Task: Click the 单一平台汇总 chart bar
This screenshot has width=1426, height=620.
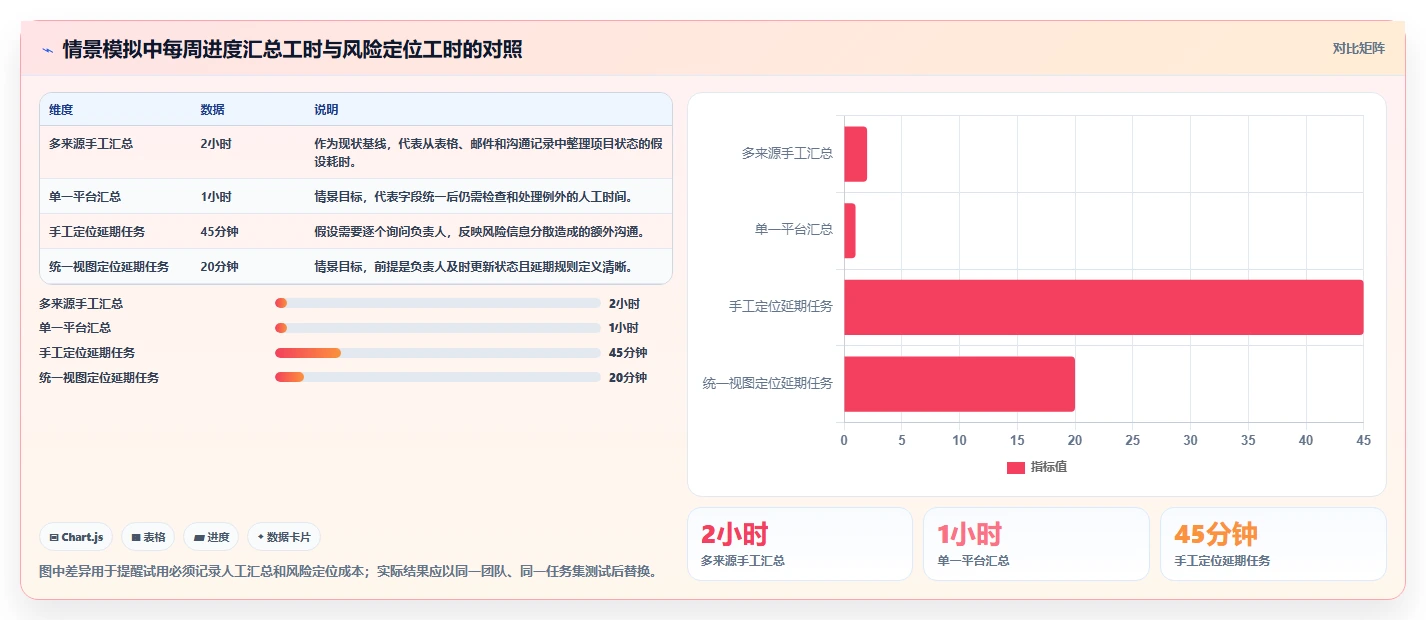Action: tap(849, 231)
